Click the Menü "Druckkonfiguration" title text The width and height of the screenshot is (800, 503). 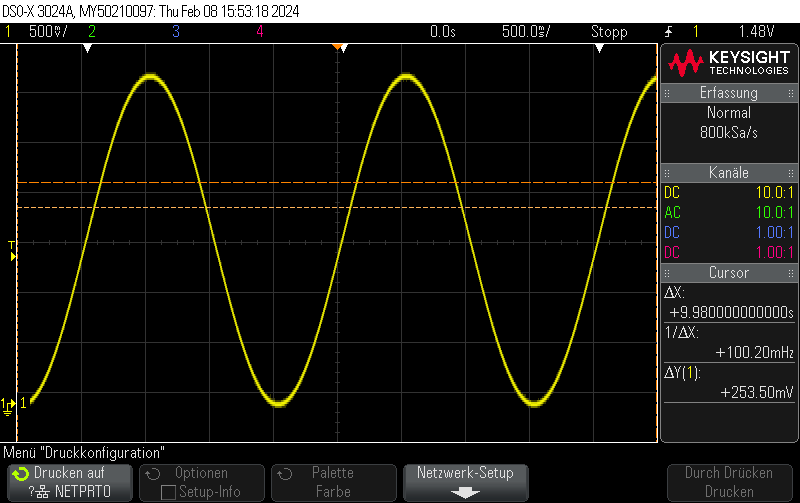84,452
